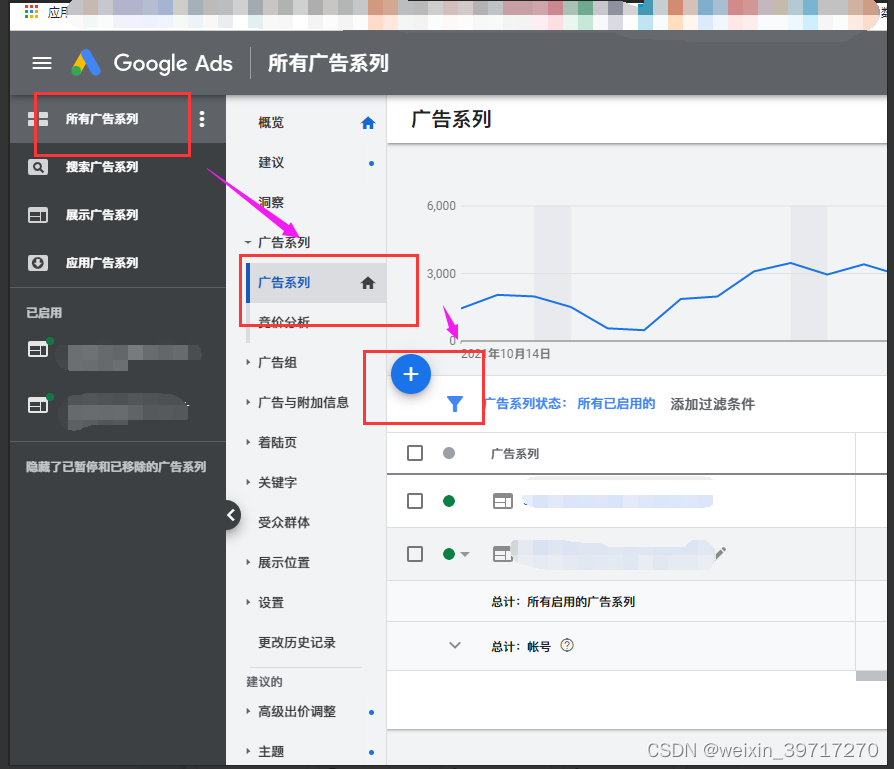894x769 pixels.
Task: Click the 广告系列 column header
Action: [x=515, y=454]
